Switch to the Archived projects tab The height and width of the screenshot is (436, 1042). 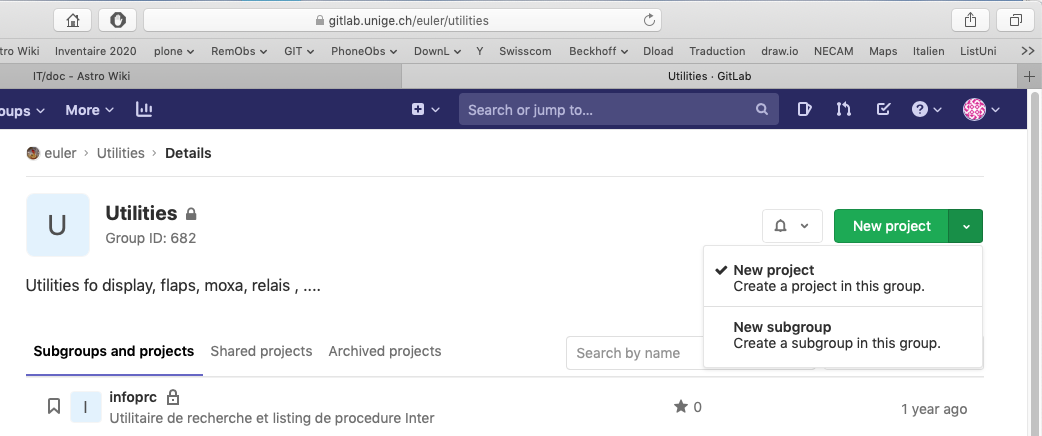(x=384, y=352)
